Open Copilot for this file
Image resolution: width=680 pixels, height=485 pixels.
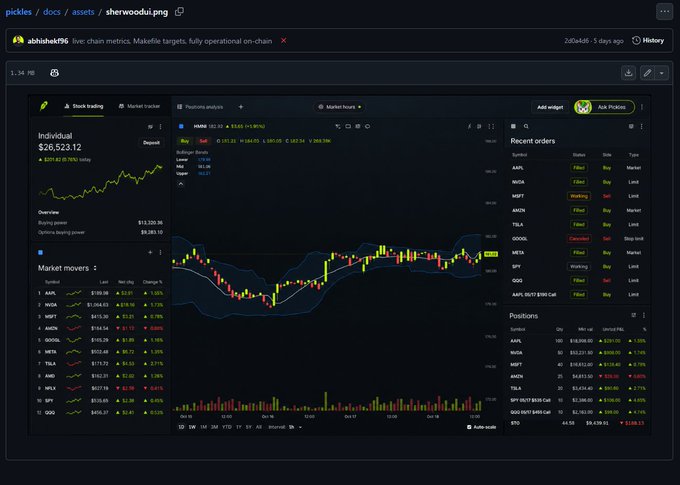pyautogui.click(x=54, y=73)
